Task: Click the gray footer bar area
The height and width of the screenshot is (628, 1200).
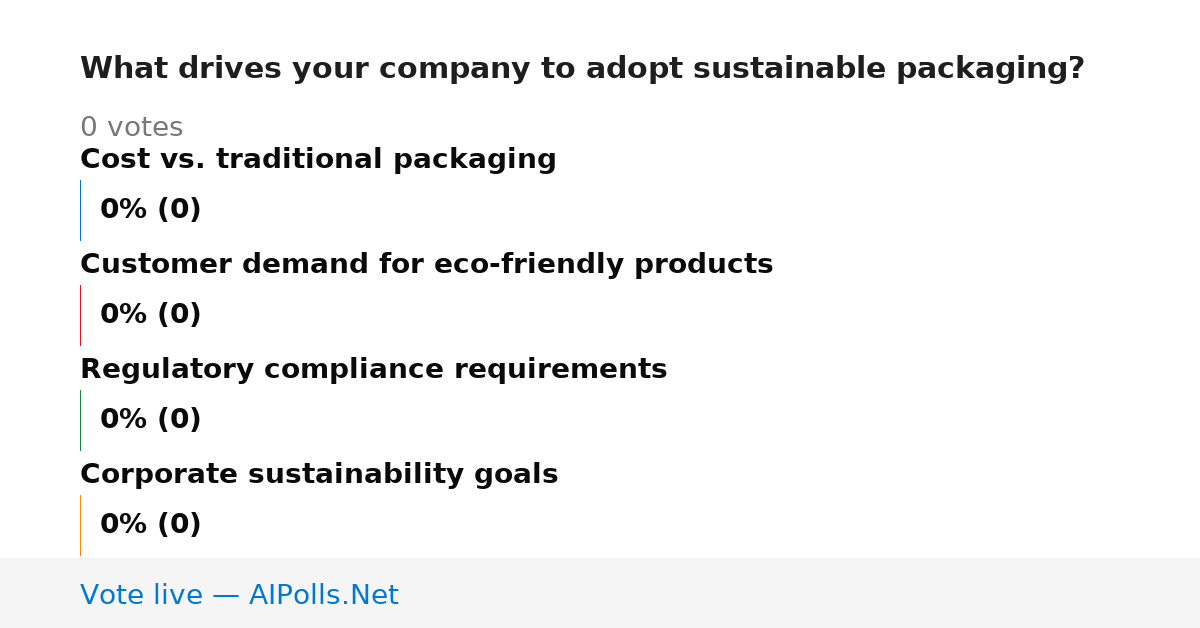Action: pos(600,593)
